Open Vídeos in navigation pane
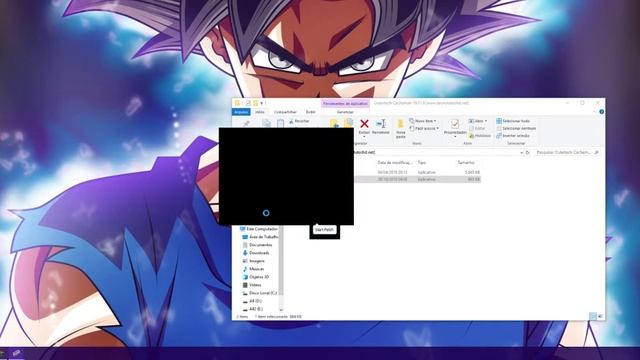640x360 pixels. point(252,285)
